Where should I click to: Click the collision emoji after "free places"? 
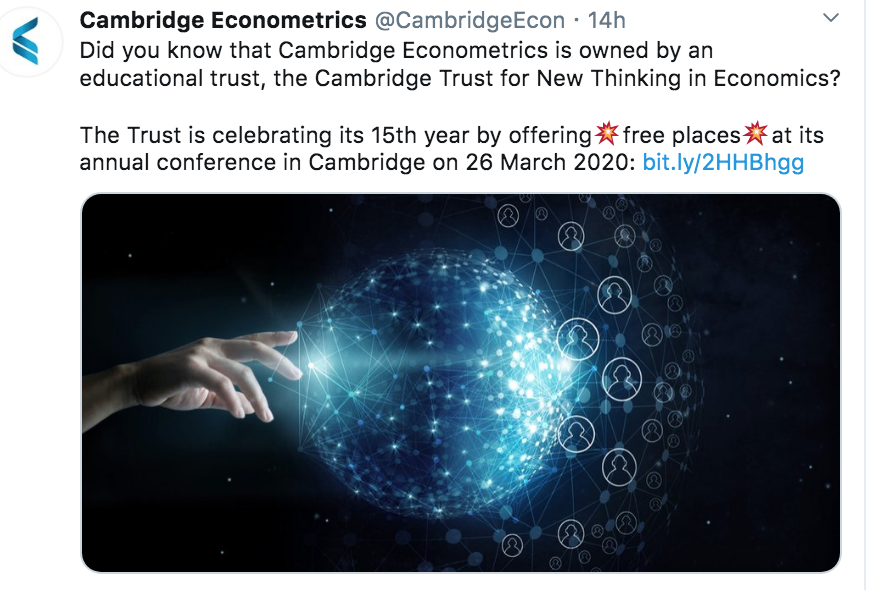tap(755, 135)
